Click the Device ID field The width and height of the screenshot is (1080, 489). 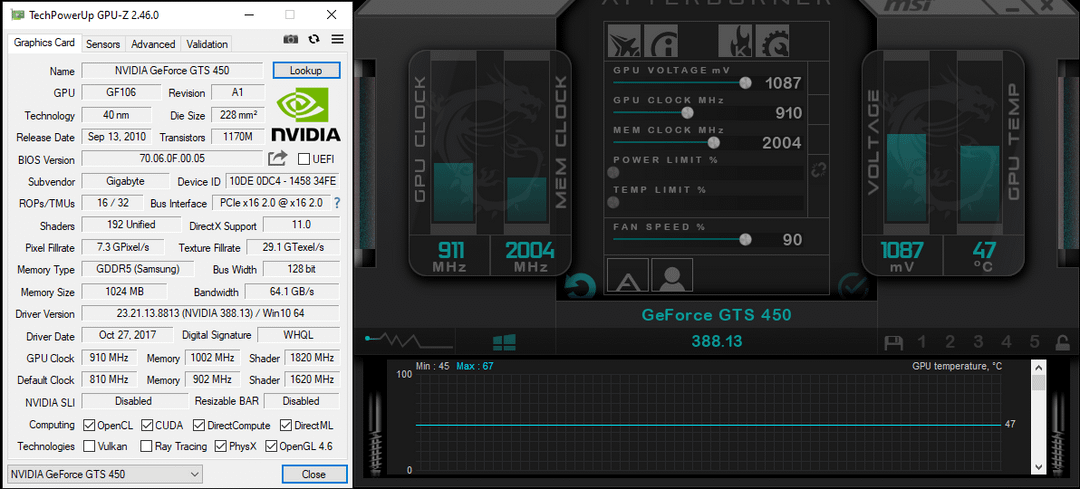click(x=283, y=181)
